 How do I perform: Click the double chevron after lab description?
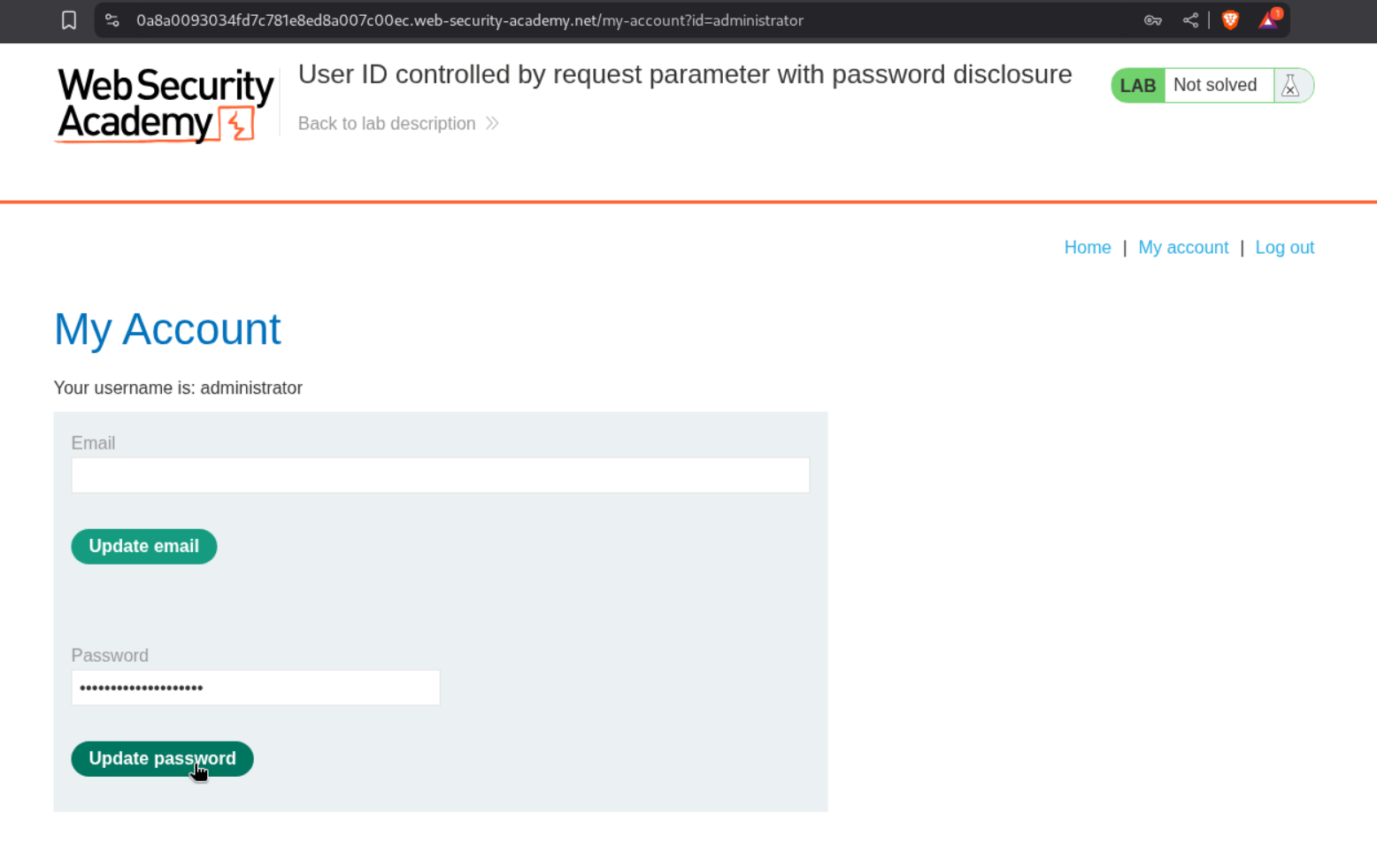tap(493, 124)
